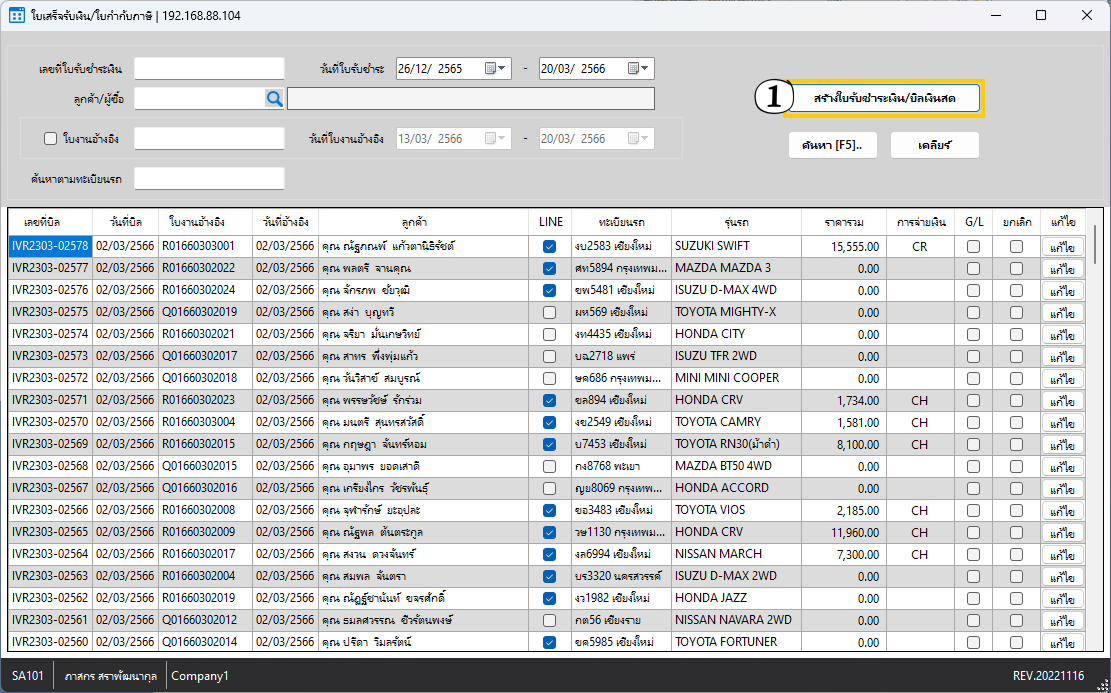Click the ค้นหาตามทะเบียนรถ text field

point(209,179)
